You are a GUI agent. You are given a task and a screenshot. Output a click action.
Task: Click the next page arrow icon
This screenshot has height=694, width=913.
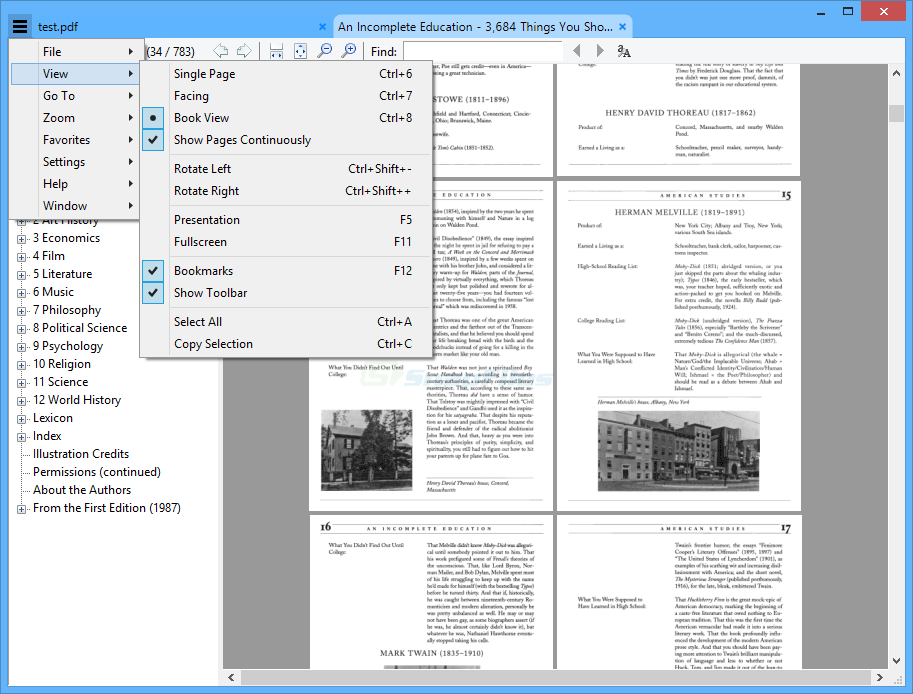pyautogui.click(x=244, y=51)
